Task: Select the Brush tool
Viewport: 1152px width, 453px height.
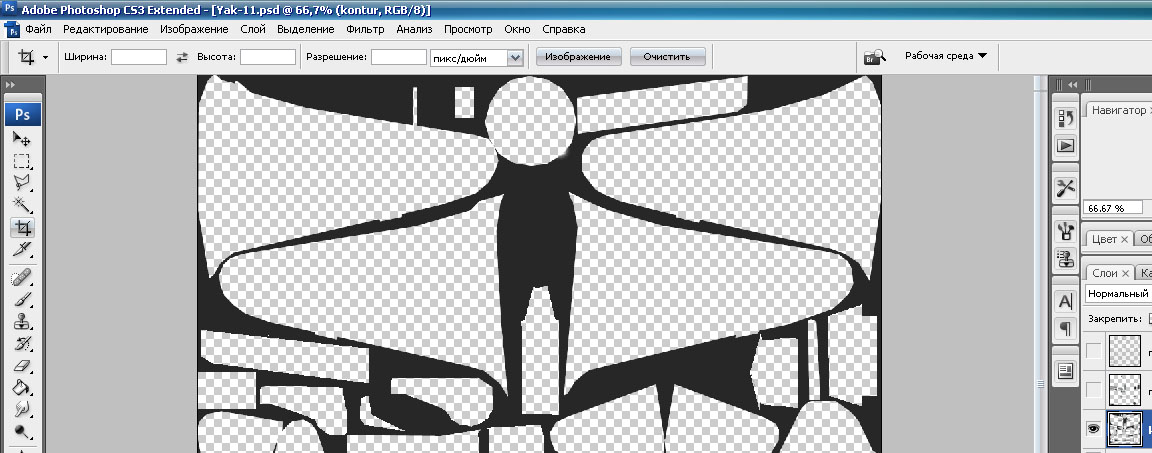Action: coord(22,299)
